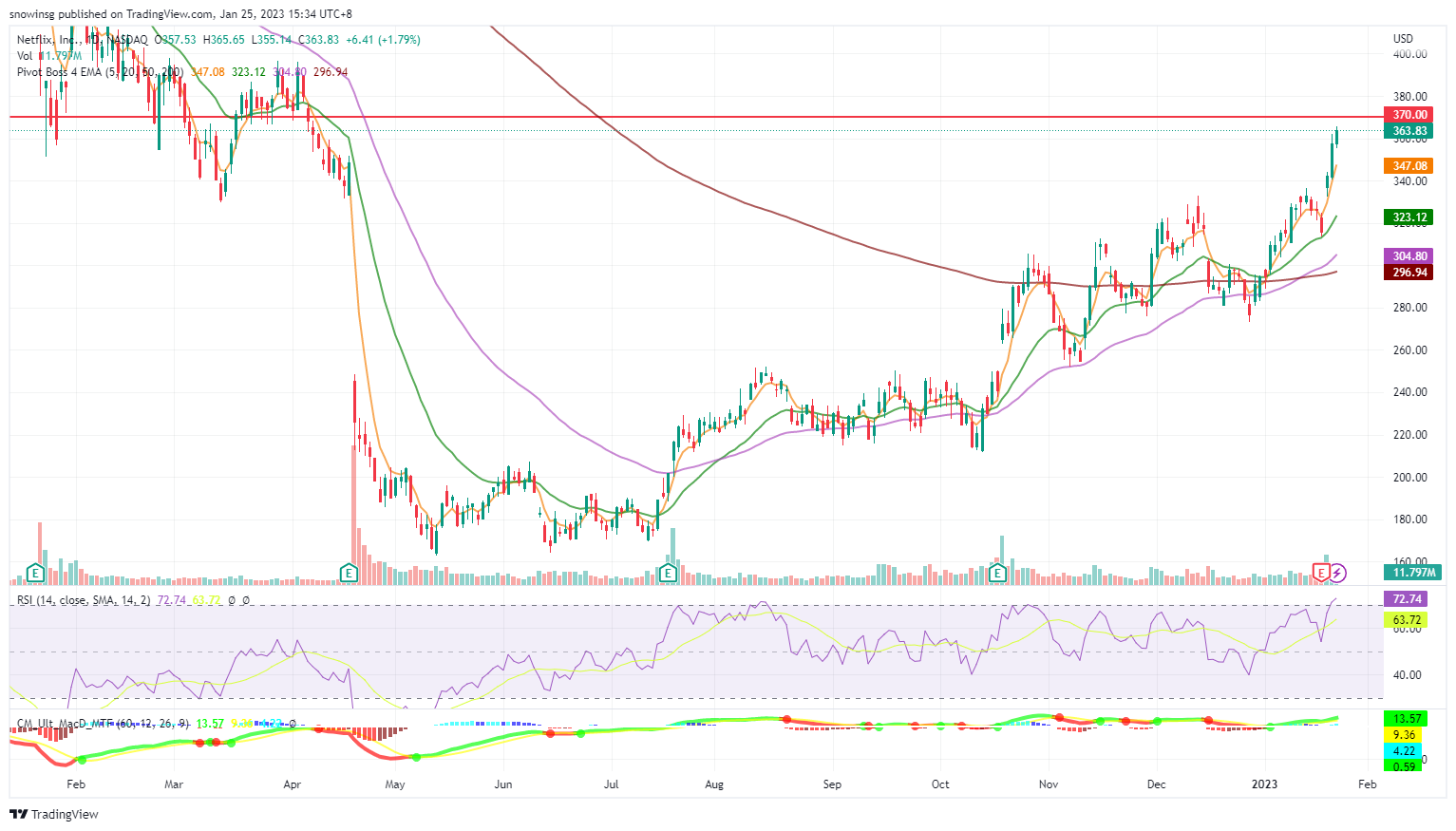The image size is (1456, 831).
Task: Click the Oct date label
Action: tap(940, 784)
